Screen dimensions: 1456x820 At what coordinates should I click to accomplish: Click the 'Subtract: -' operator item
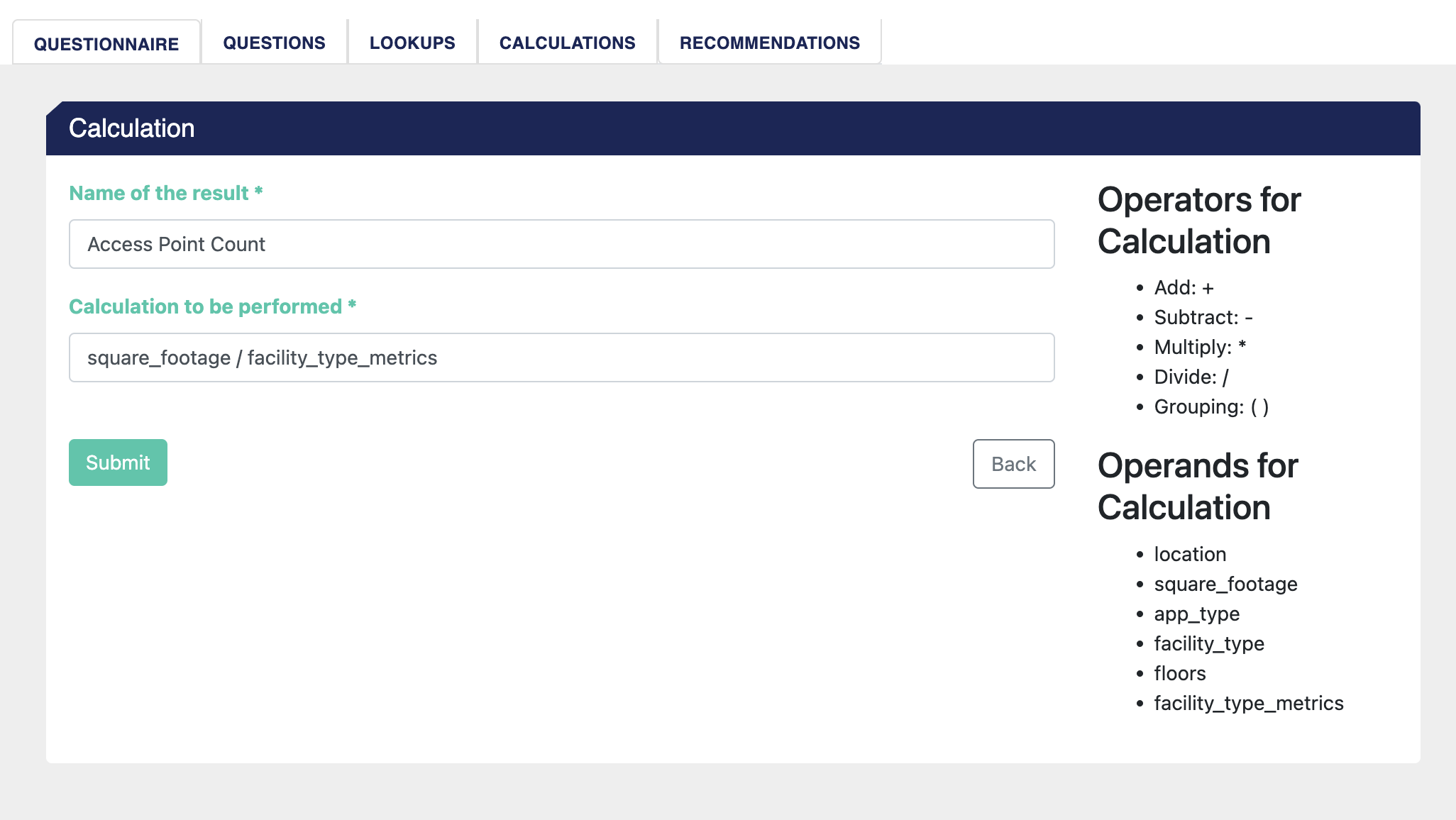tap(1203, 317)
